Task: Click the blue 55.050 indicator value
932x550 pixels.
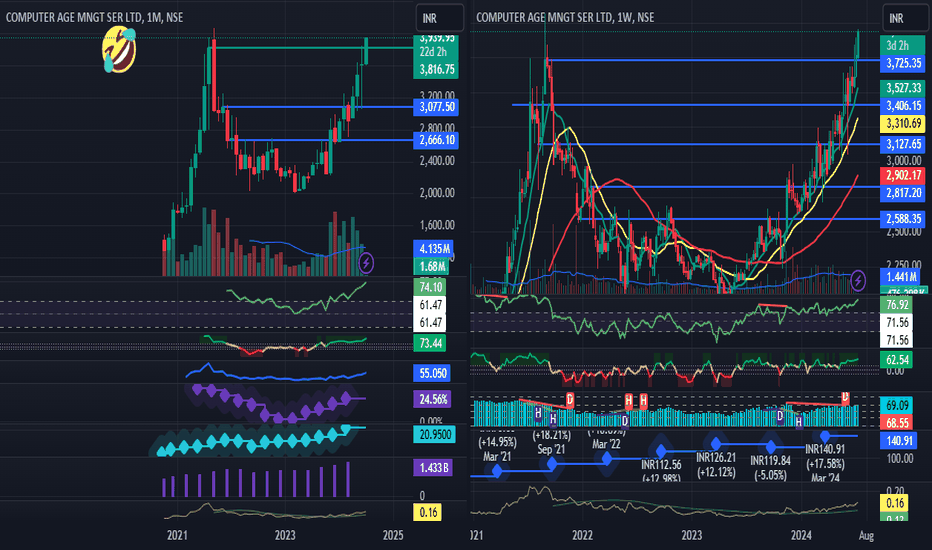Action: (433, 373)
